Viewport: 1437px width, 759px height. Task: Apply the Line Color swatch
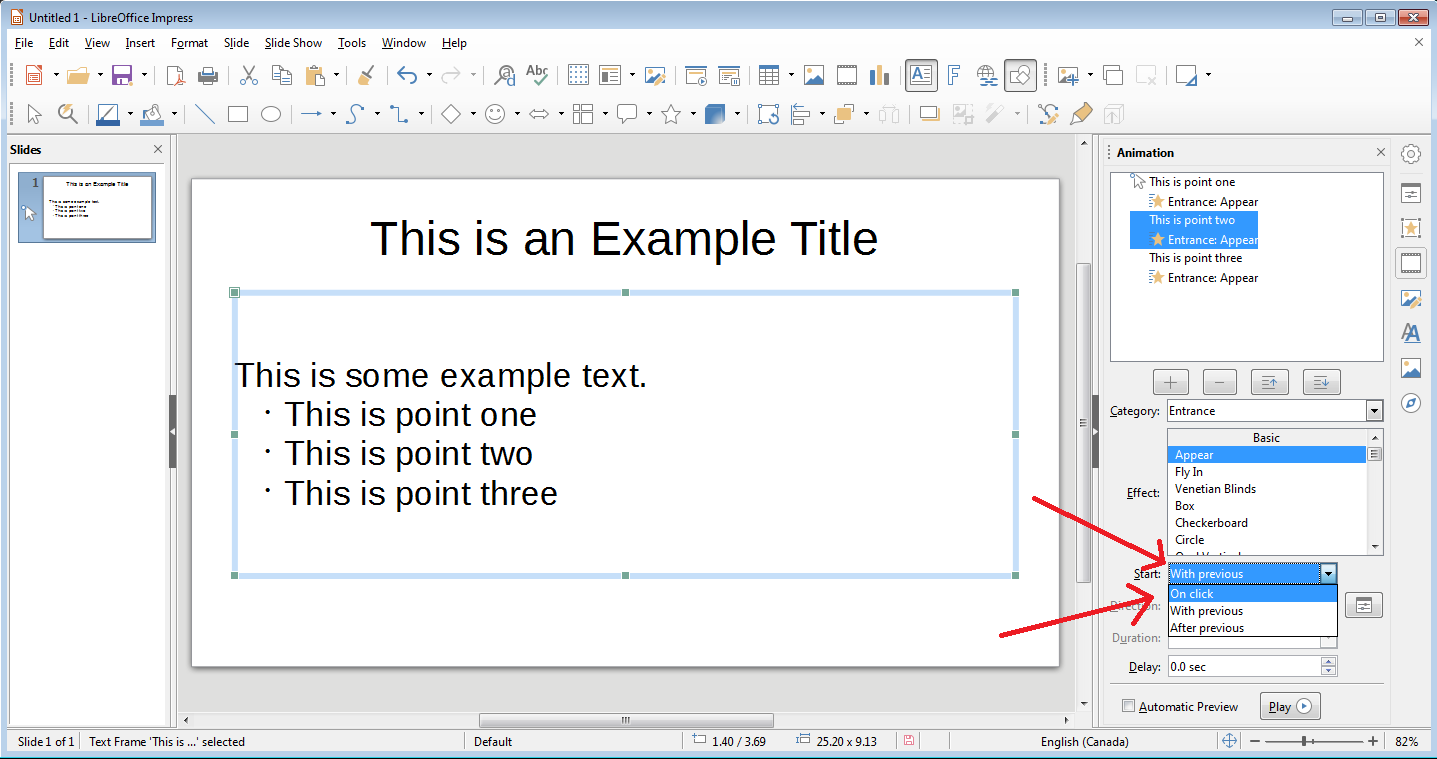(108, 114)
